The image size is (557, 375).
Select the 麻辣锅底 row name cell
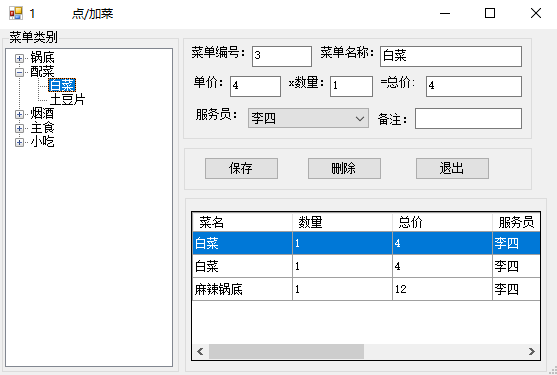tap(242, 289)
